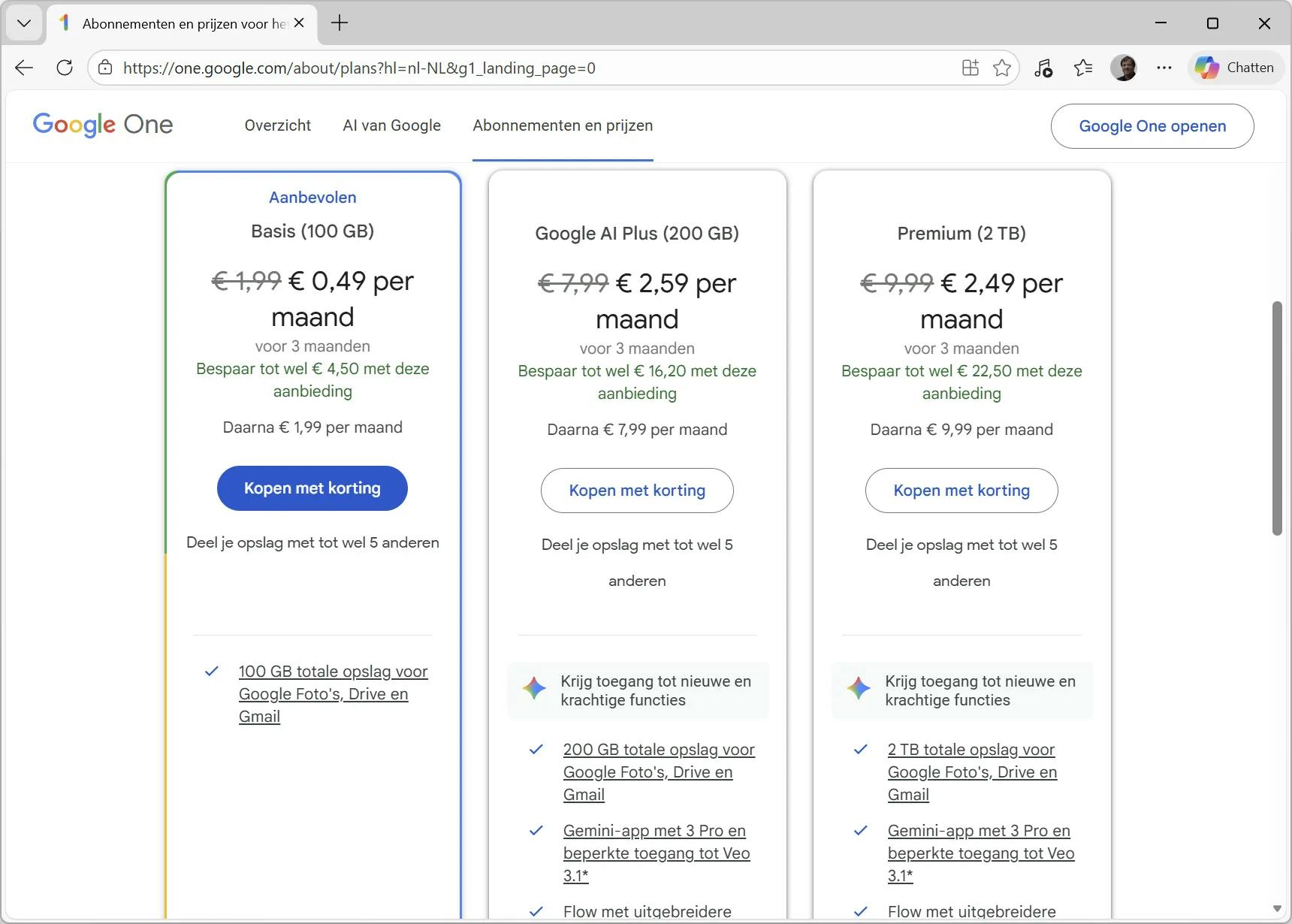Open the favorites list icon

click(1083, 68)
